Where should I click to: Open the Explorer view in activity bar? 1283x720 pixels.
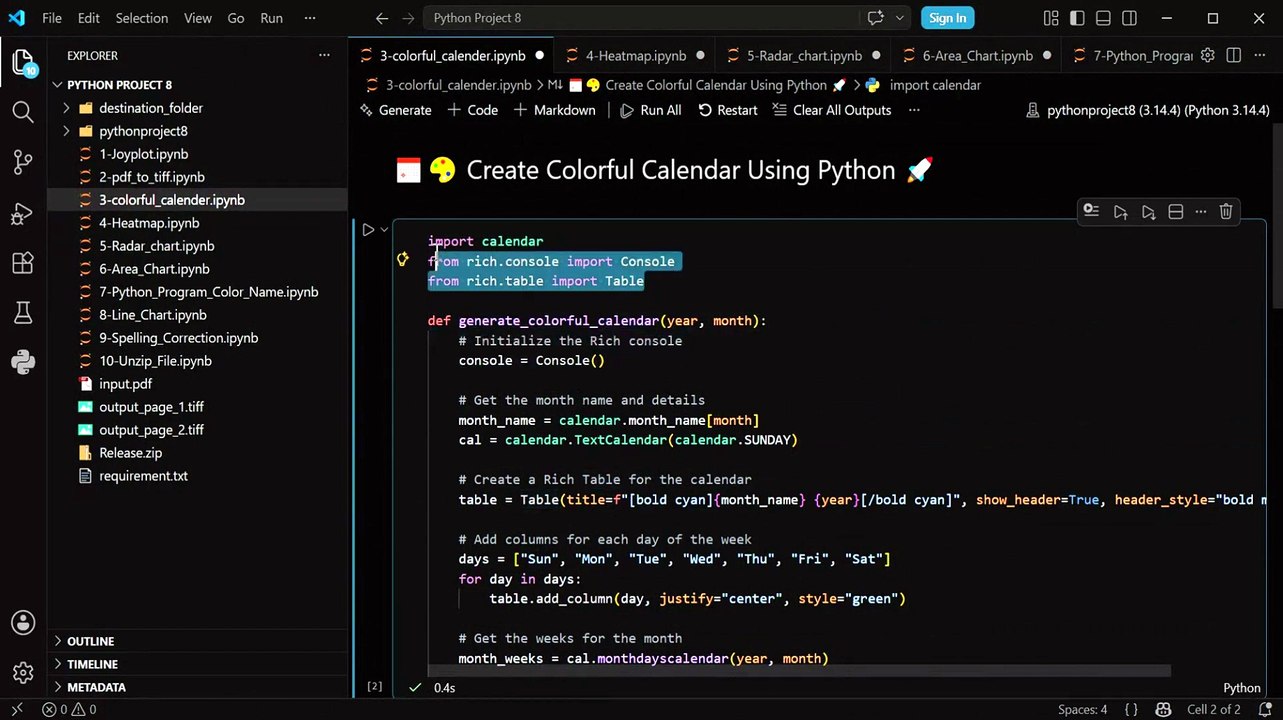tap(23, 62)
